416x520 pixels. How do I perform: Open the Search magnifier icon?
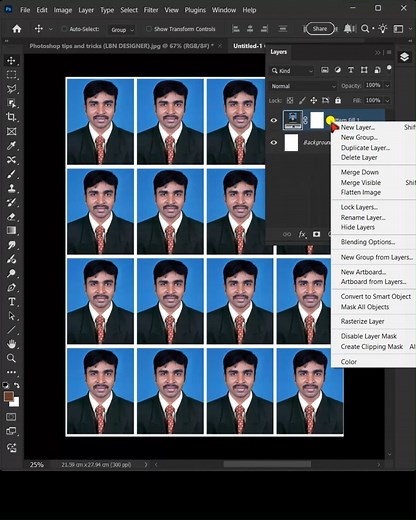point(365,29)
